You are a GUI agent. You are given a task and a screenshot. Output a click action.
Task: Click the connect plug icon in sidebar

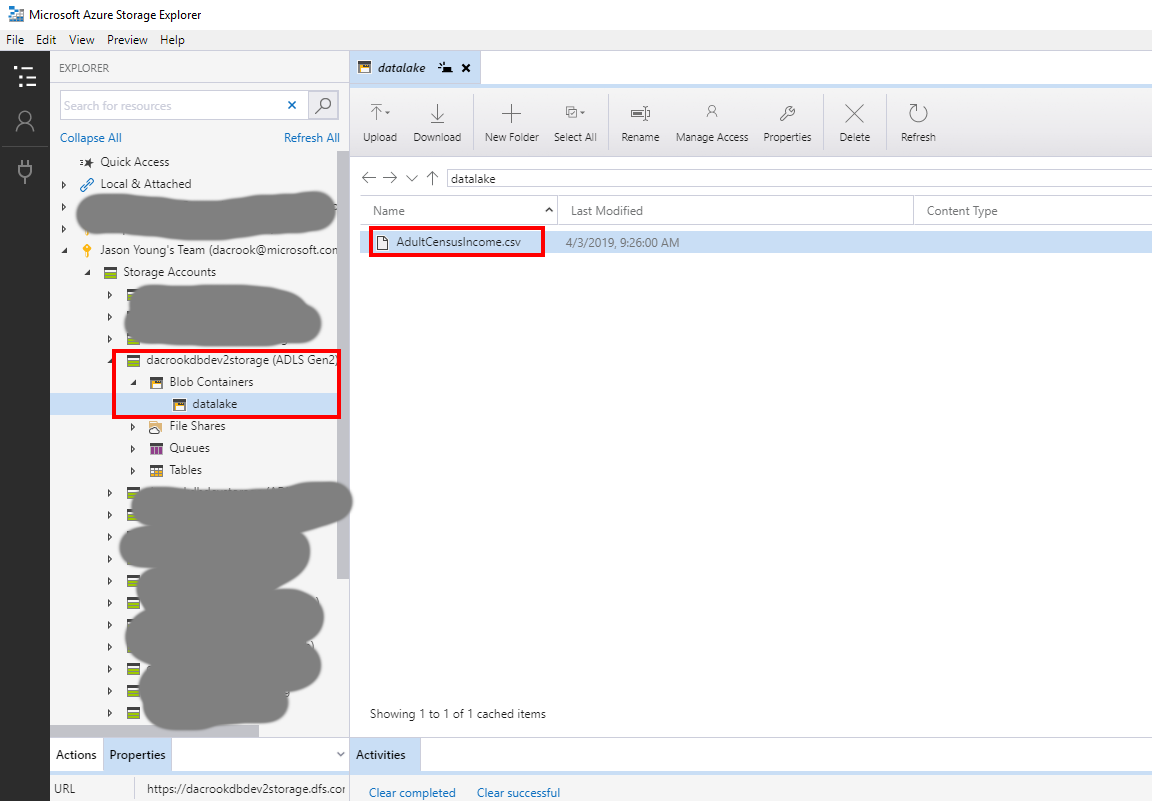point(25,172)
